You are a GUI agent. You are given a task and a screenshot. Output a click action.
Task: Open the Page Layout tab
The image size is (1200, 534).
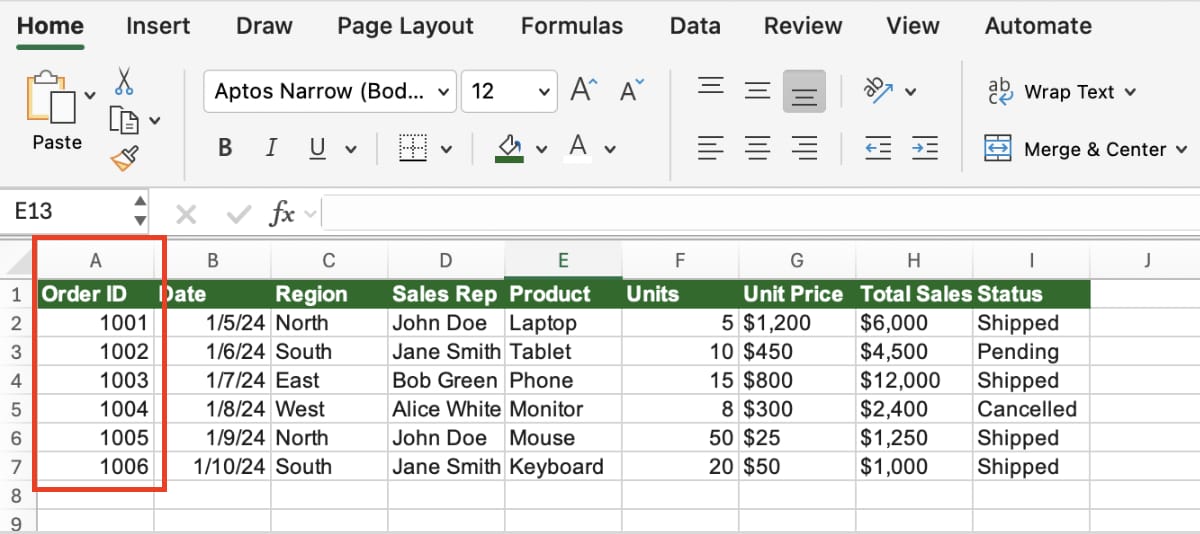(404, 26)
